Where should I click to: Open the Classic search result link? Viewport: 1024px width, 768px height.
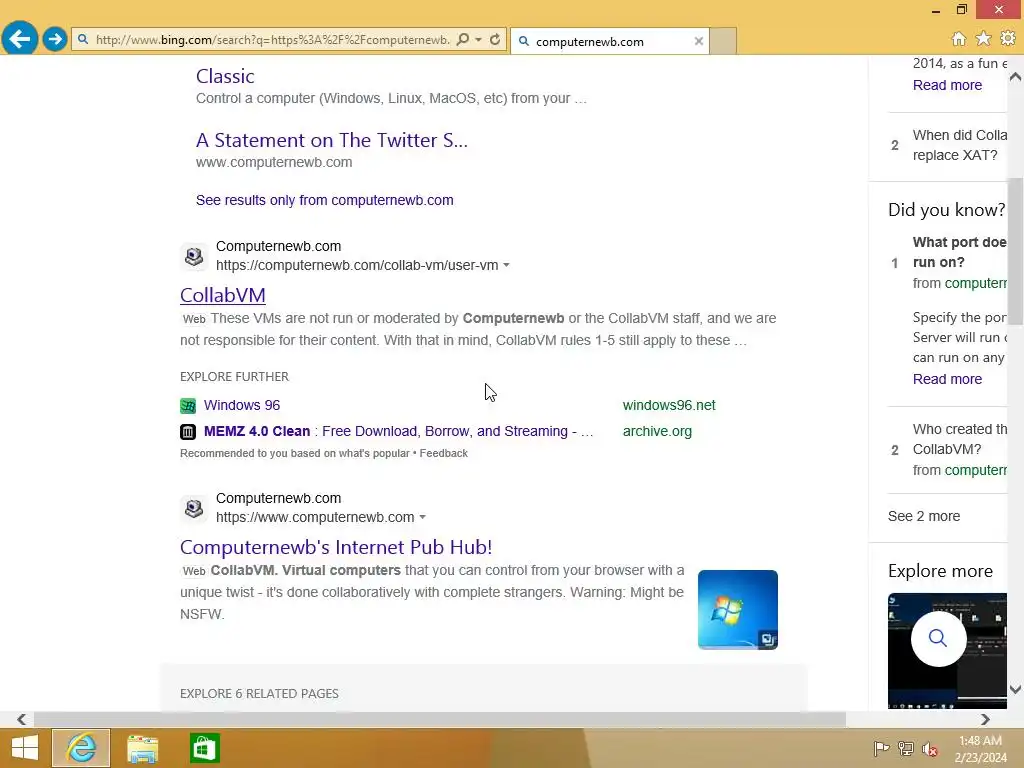click(x=225, y=76)
